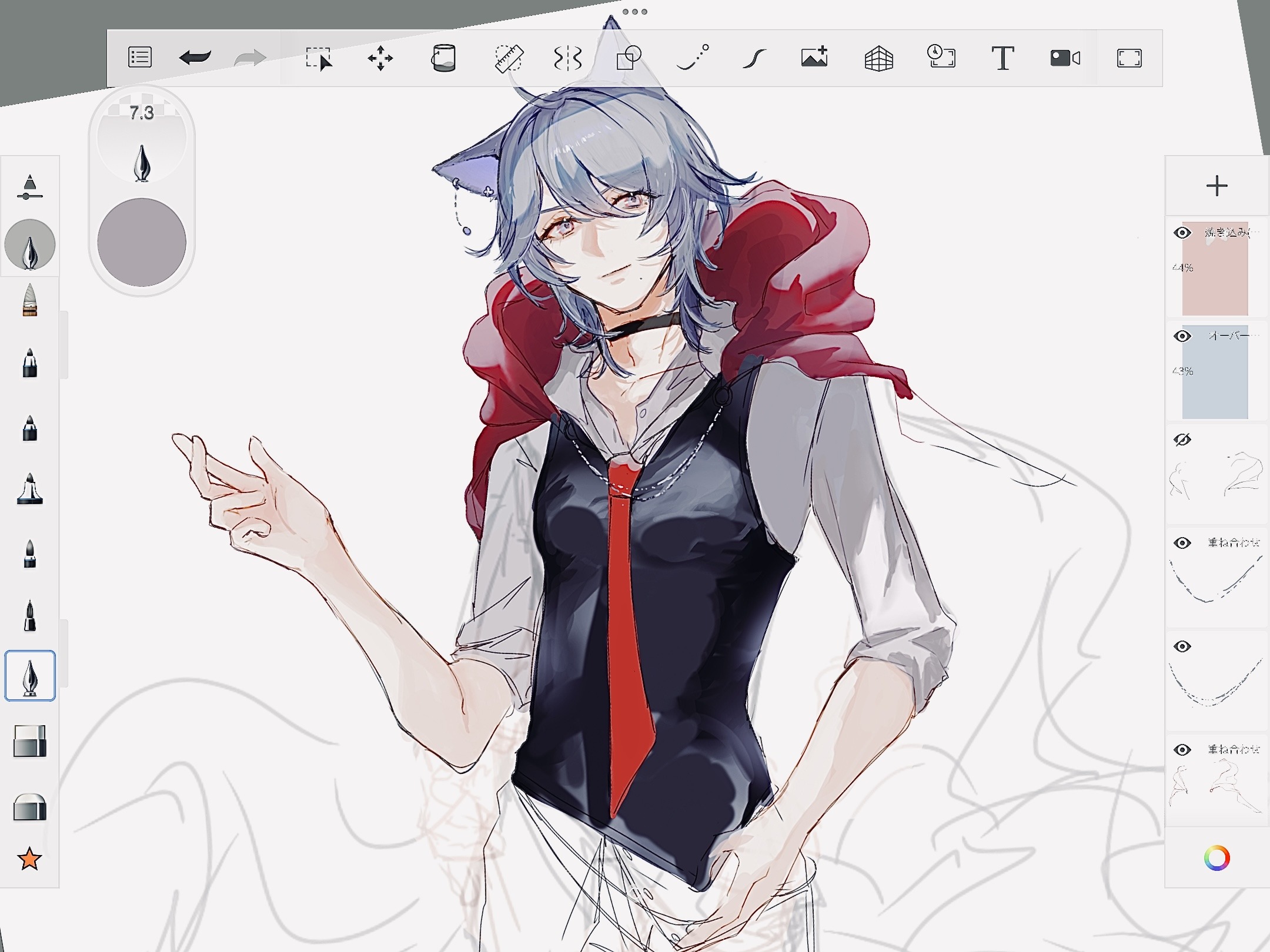Expand the three-dot menu at top

point(634,12)
